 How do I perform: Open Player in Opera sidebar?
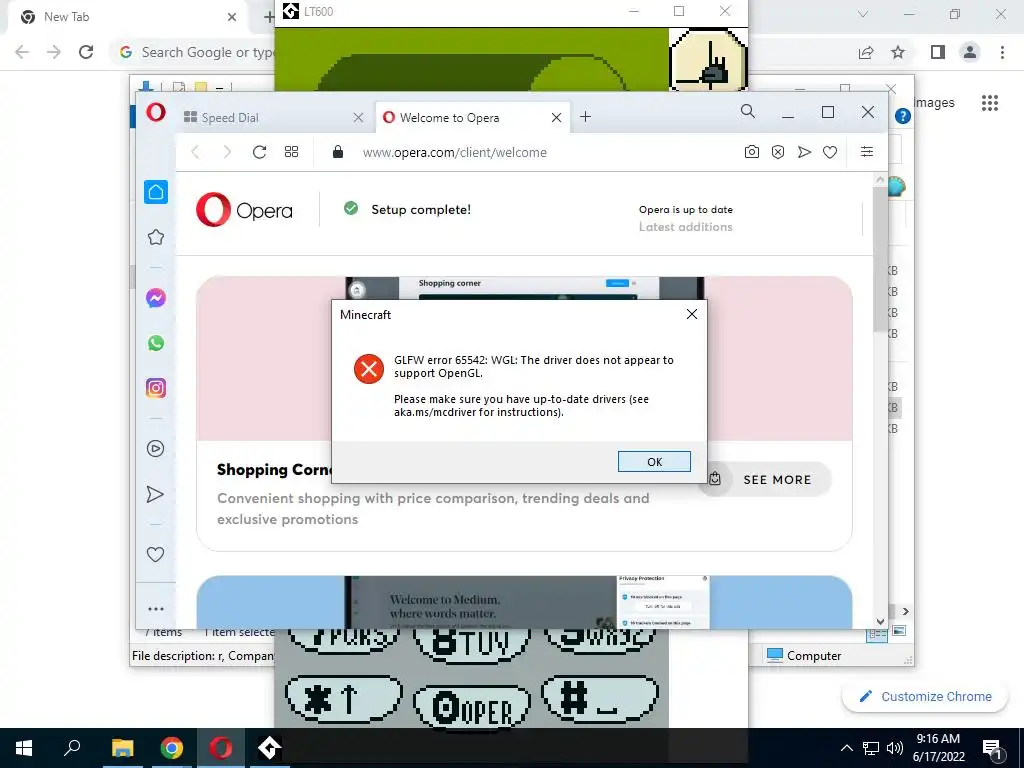[155, 449]
